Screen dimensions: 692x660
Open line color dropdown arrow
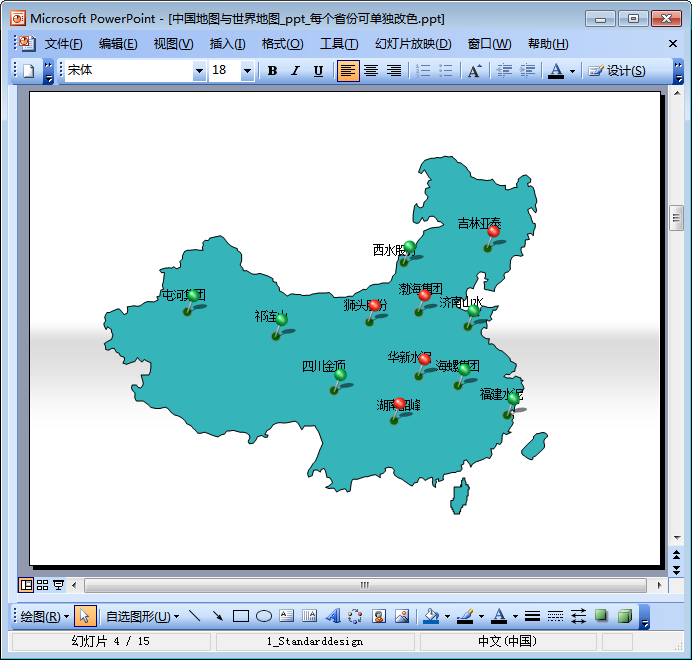(x=481, y=616)
